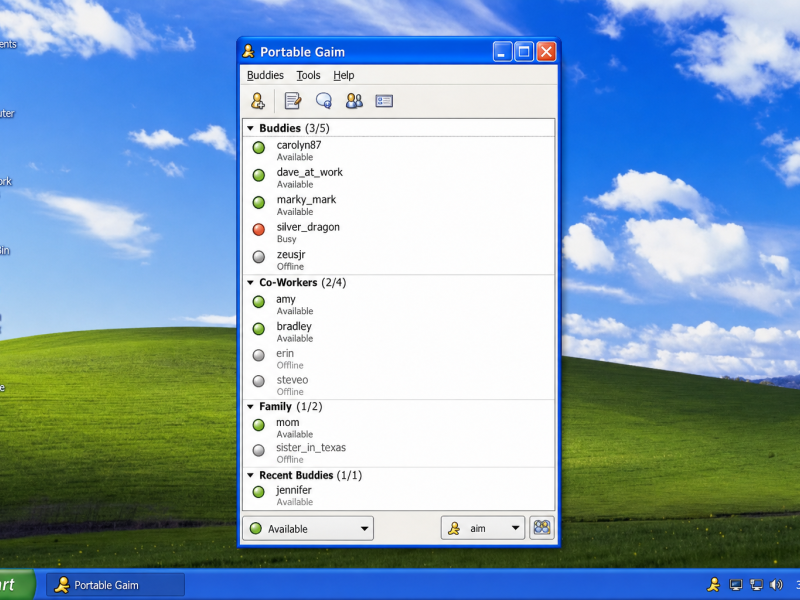Collapse the Buddies group
Viewport: 800px width, 600px height.
pyautogui.click(x=251, y=128)
